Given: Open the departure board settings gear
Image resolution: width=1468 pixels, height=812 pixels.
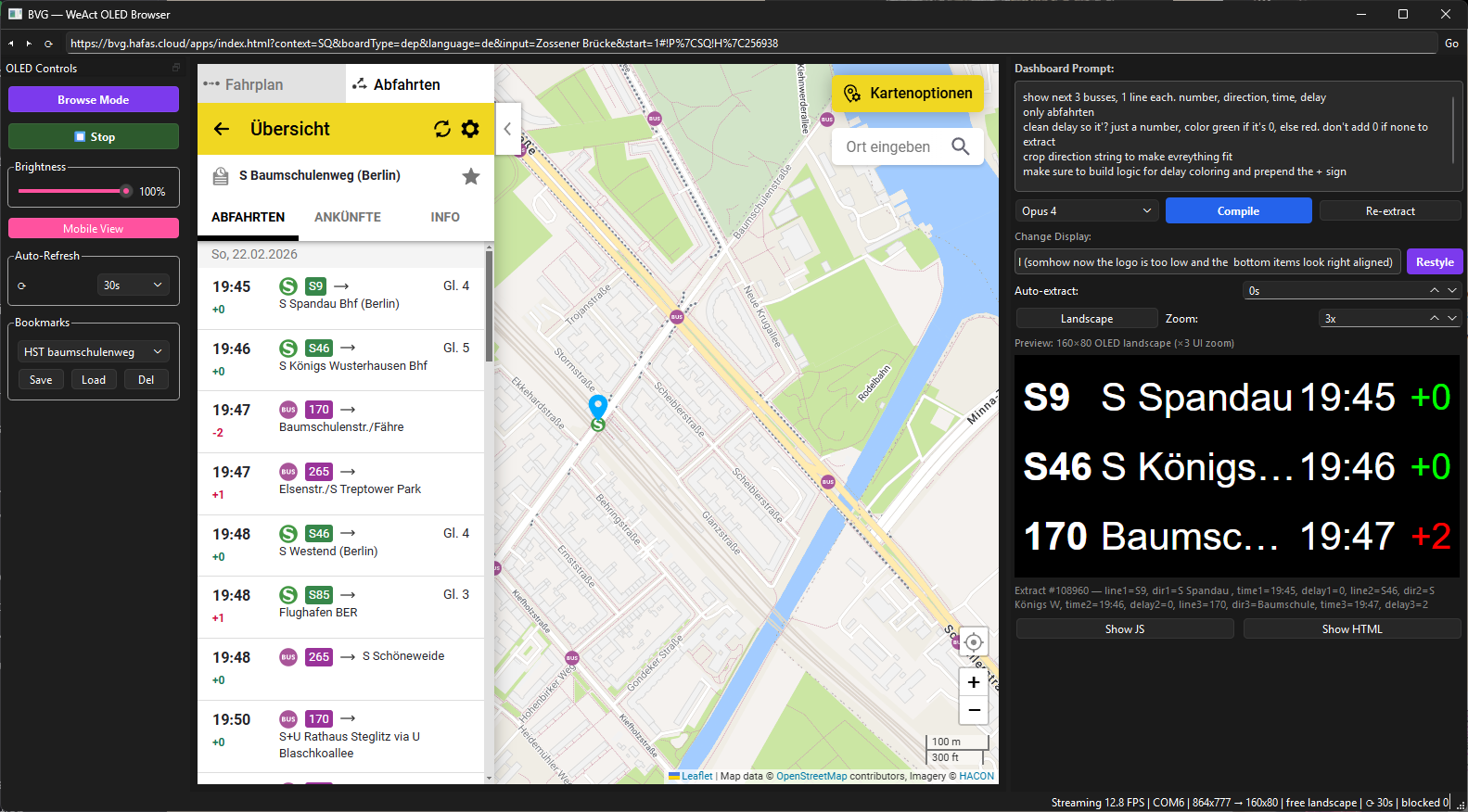Looking at the screenshot, I should [470, 129].
